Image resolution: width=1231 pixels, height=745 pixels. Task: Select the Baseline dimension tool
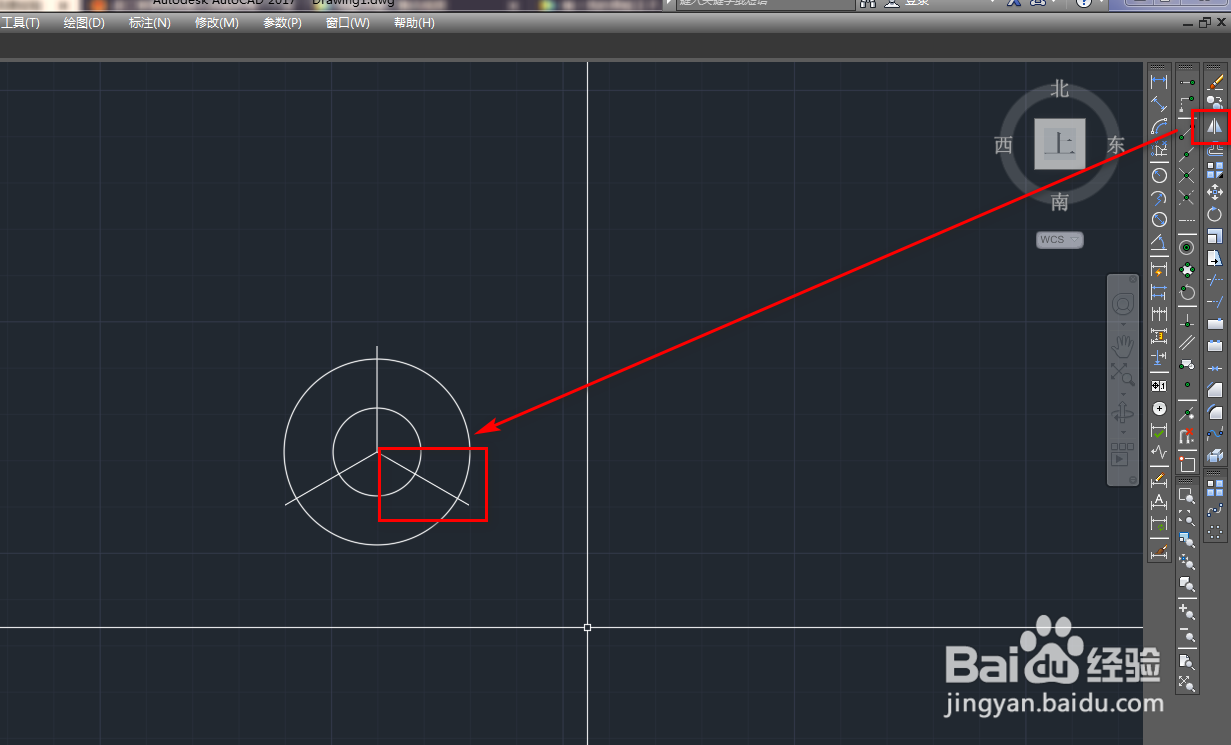[1159, 292]
